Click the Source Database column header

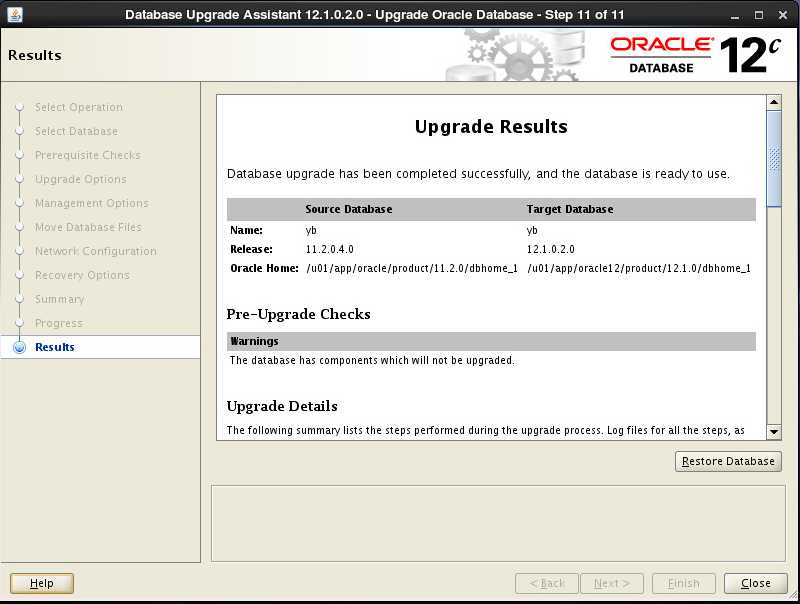(x=349, y=209)
